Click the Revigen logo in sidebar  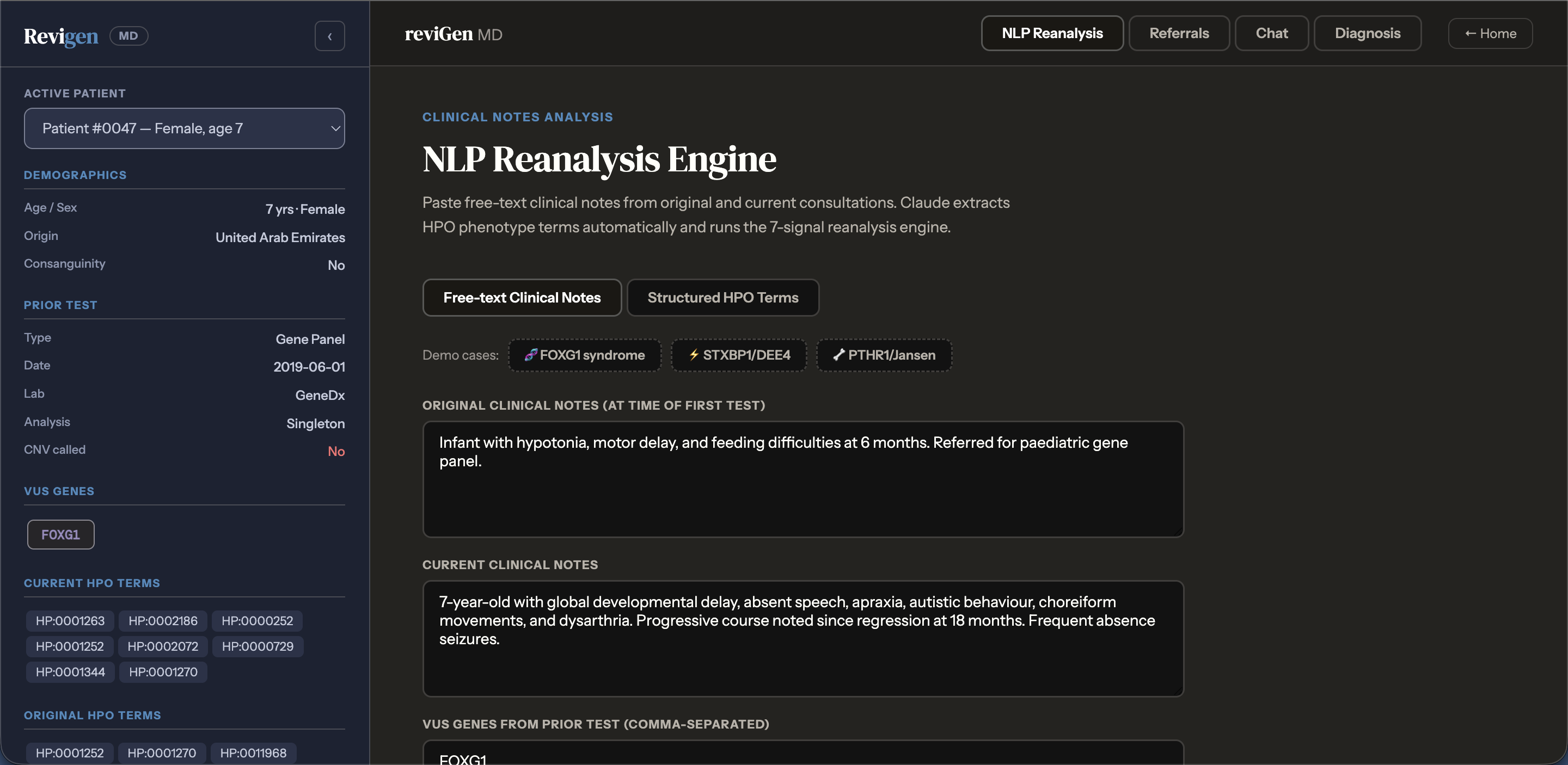(61, 36)
